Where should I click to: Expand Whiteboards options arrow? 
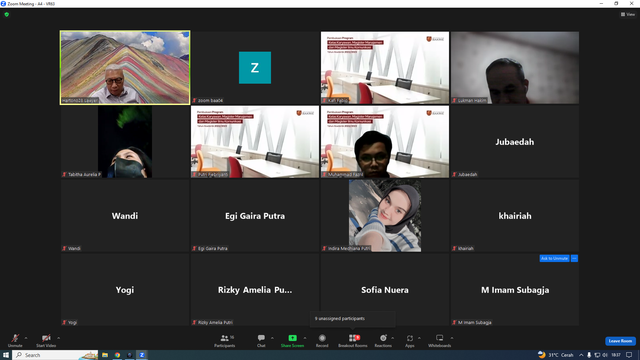click(x=452, y=338)
